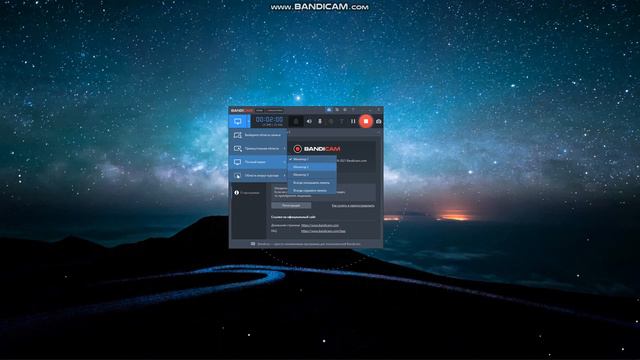Image resolution: width=640 pixels, height=360 pixels.
Task: Open the bandicam.com FAQ link
Action: pos(323,231)
